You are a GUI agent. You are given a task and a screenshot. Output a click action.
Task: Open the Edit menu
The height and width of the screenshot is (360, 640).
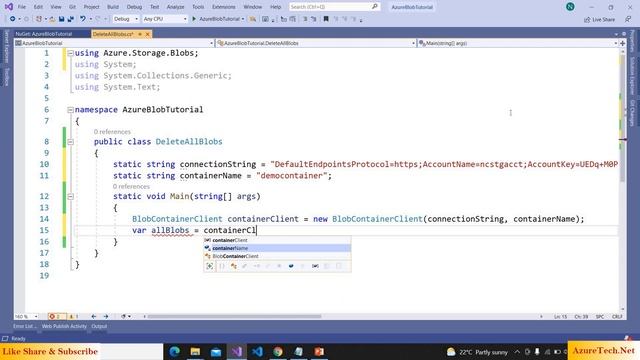pos(38,7)
